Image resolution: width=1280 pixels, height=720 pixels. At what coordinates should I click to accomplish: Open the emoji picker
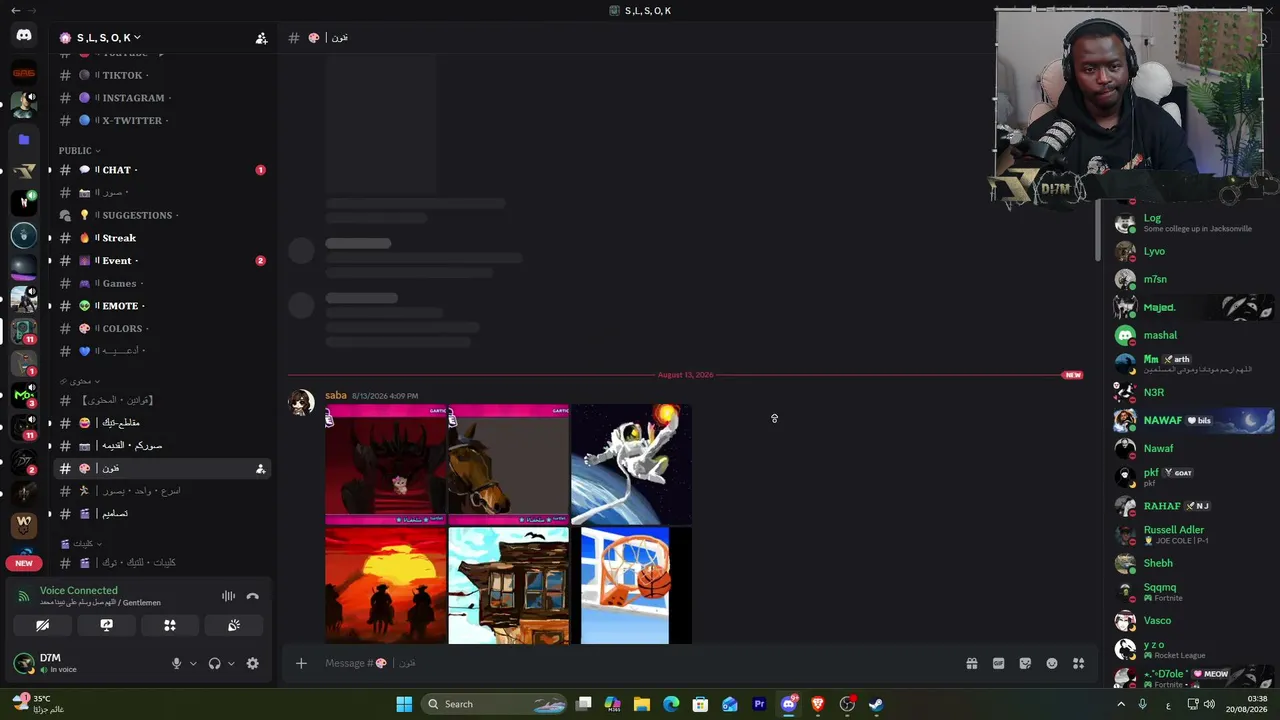tap(1052, 663)
